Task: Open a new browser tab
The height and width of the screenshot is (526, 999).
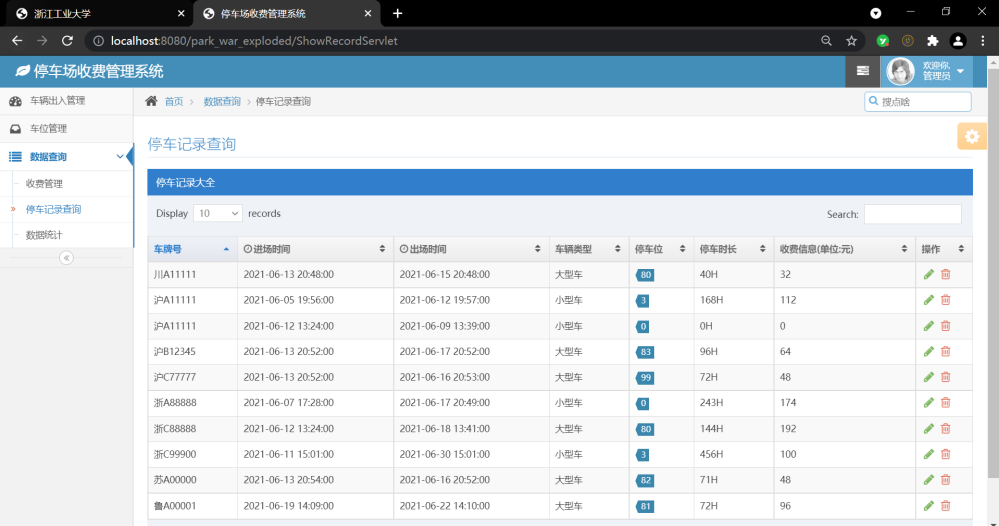Action: click(398, 13)
